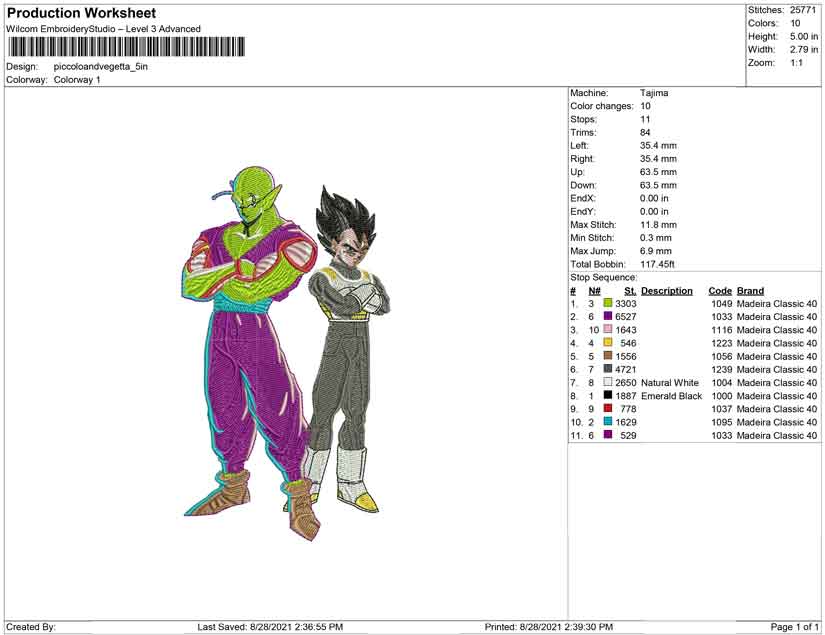Click the Up value '63.5 mm'
Image resolution: width=825 pixels, height=635 pixels.
[x=658, y=172]
